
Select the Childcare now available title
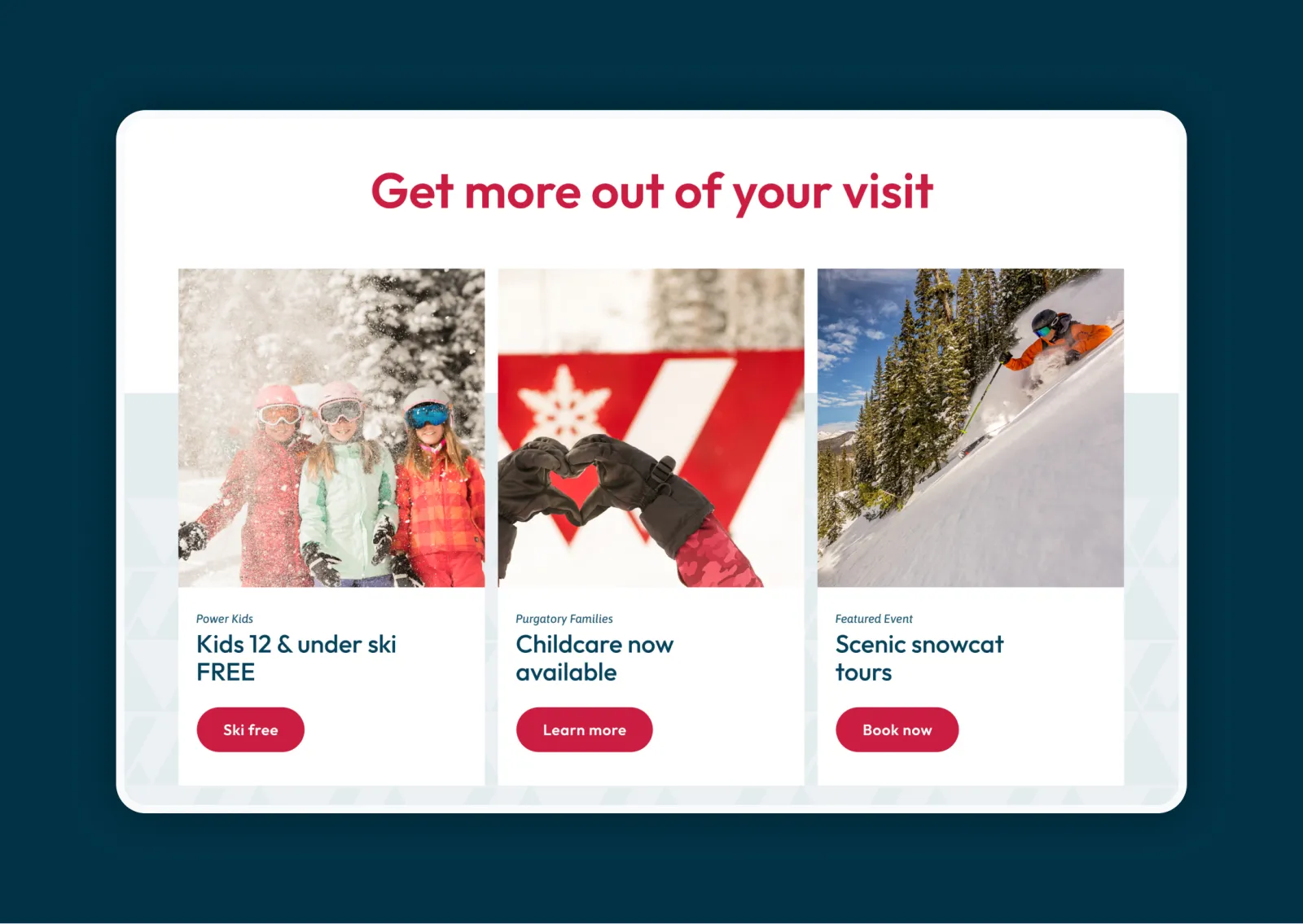point(594,658)
